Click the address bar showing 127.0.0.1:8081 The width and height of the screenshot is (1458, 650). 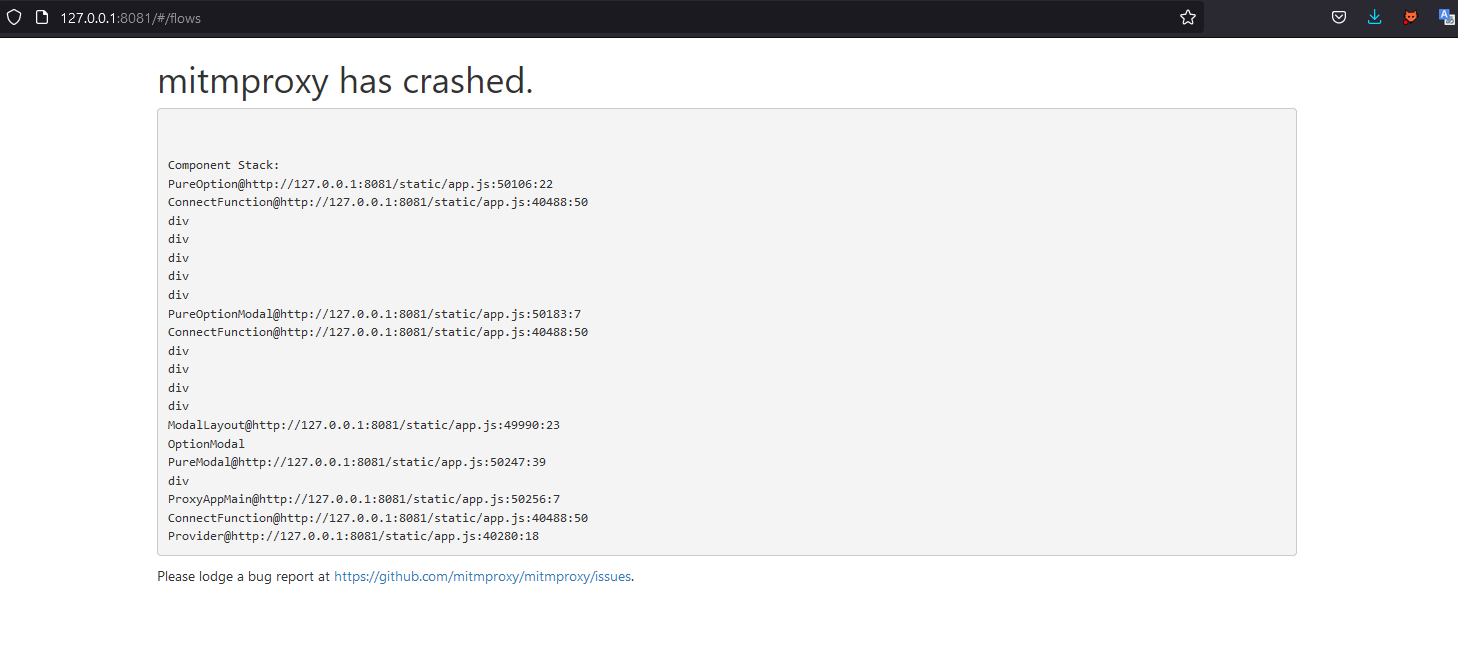tap(130, 17)
